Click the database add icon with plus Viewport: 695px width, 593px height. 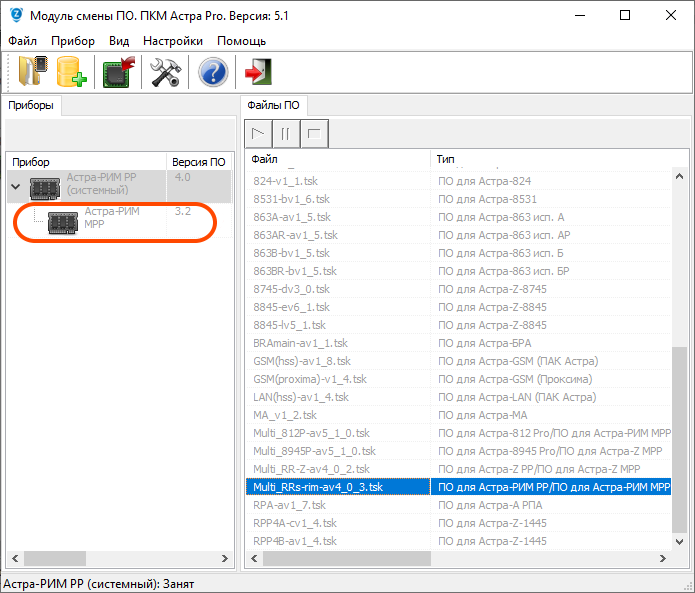[71, 73]
